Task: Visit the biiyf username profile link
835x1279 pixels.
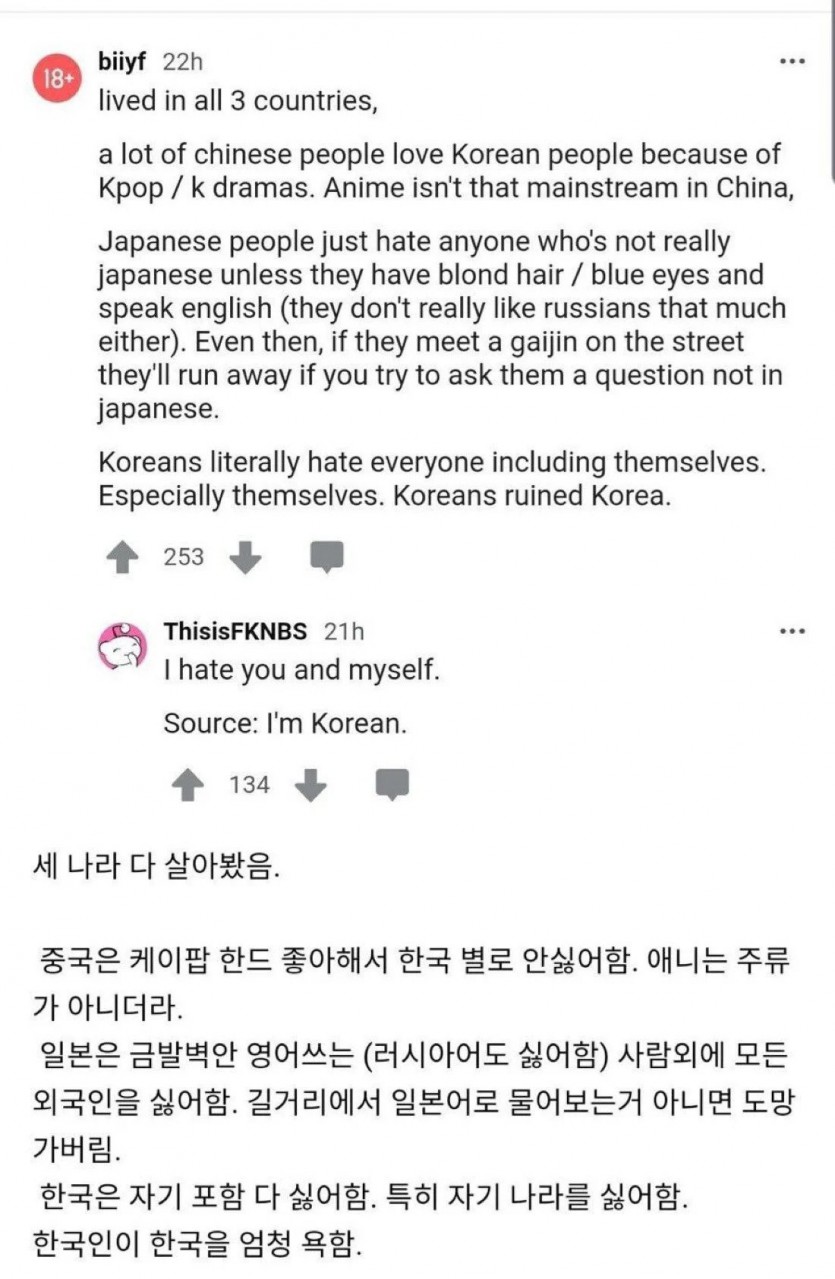Action: [x=123, y=62]
